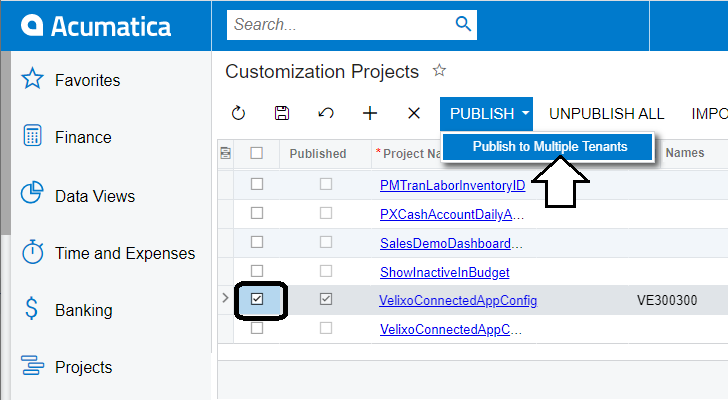Open the Banking workspace

[x=67, y=310]
